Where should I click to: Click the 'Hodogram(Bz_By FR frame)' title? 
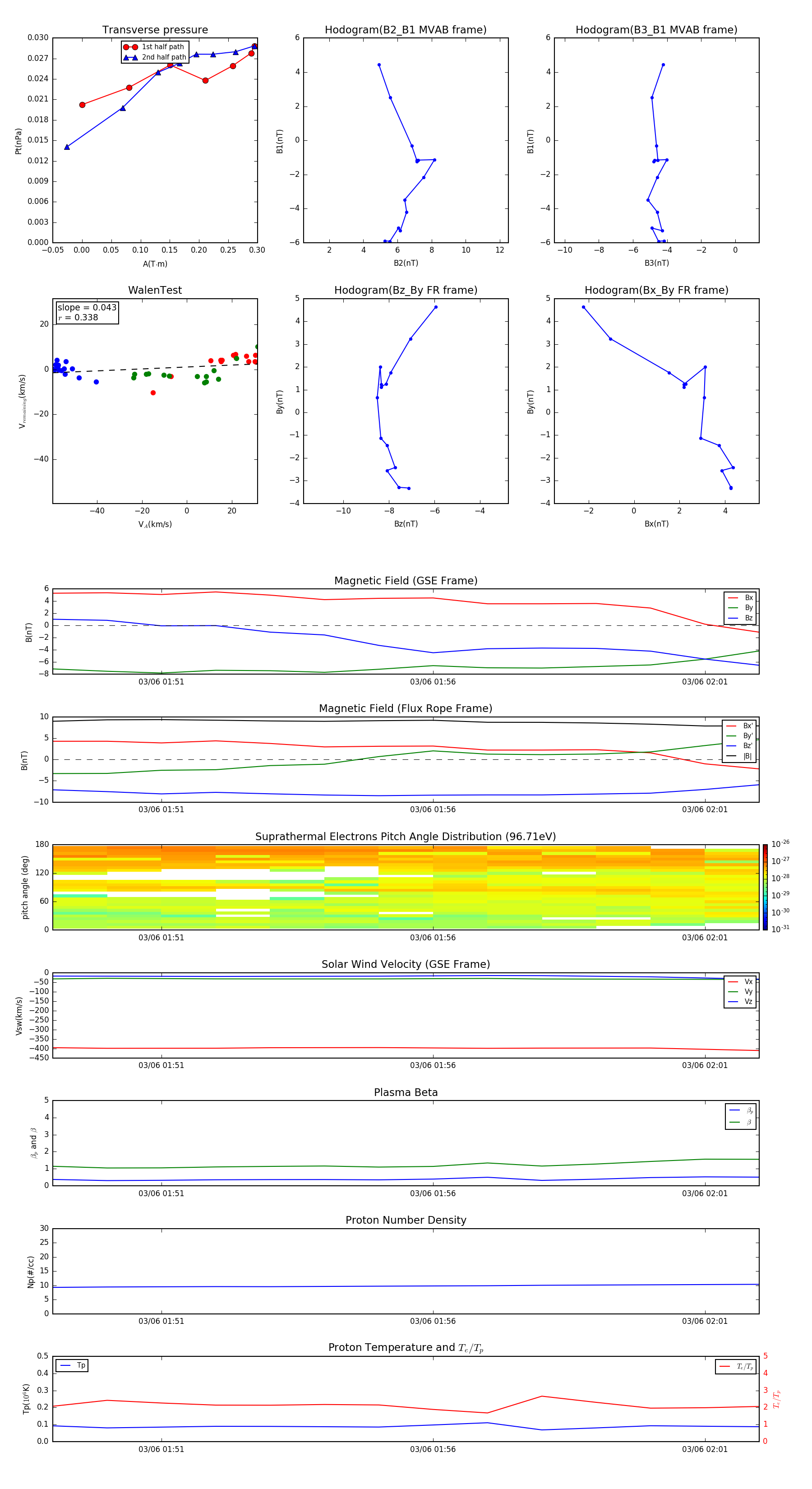click(x=406, y=290)
